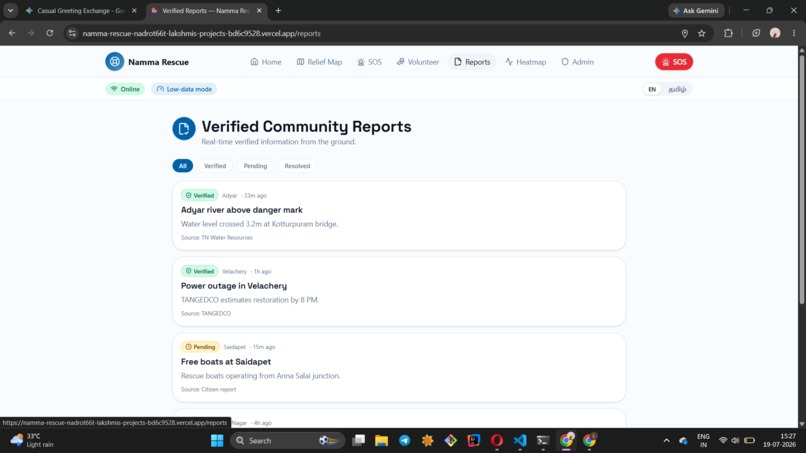Click the Pending badge on the Saidapet report
The width and height of the screenshot is (806, 453).
coord(200,347)
